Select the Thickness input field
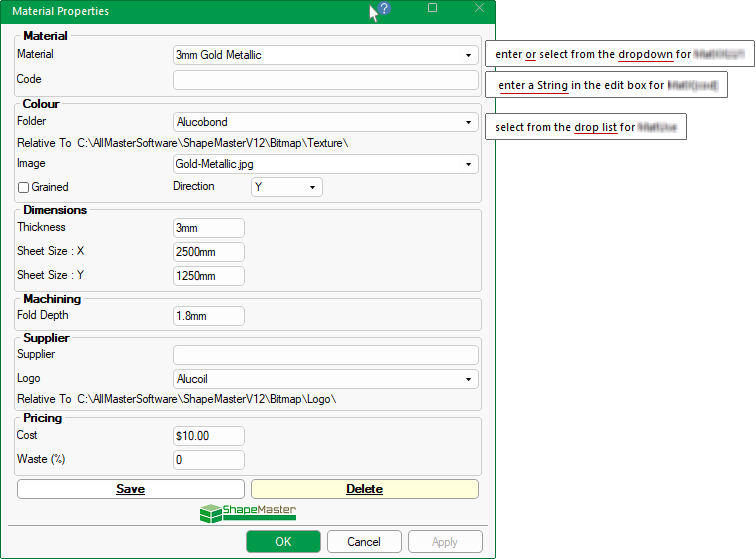The width and height of the screenshot is (756, 559). tap(209, 229)
